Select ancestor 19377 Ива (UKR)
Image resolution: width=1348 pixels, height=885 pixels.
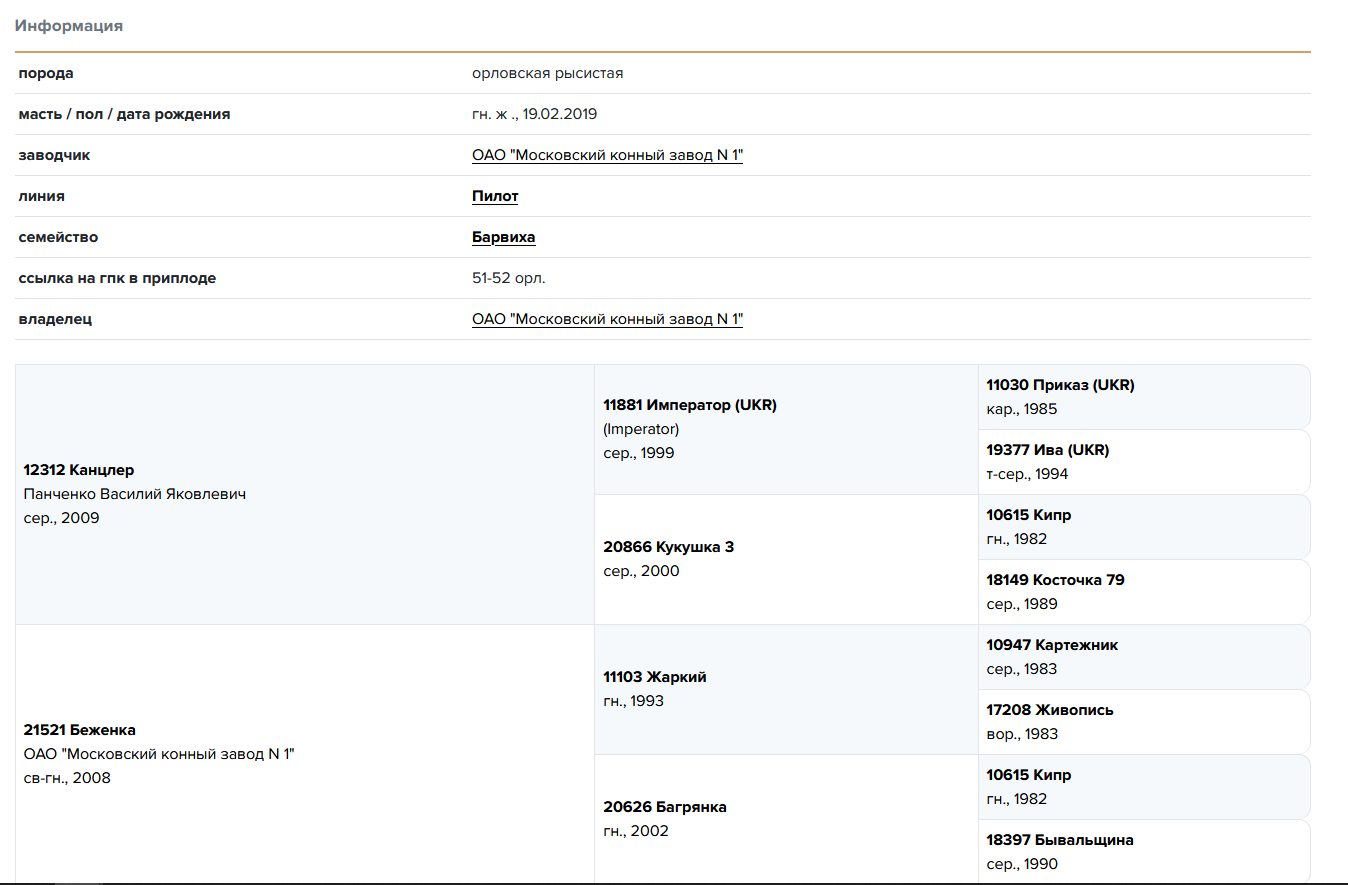[1047, 450]
